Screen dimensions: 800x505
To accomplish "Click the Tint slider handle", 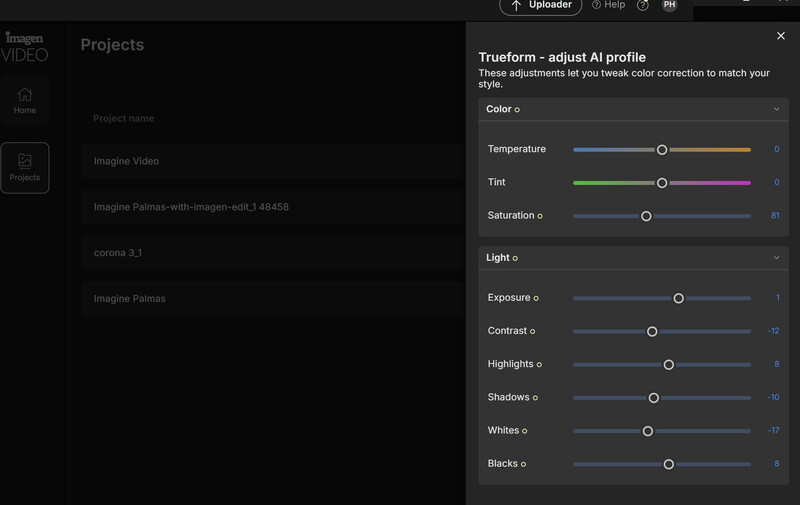I will 662,183.
